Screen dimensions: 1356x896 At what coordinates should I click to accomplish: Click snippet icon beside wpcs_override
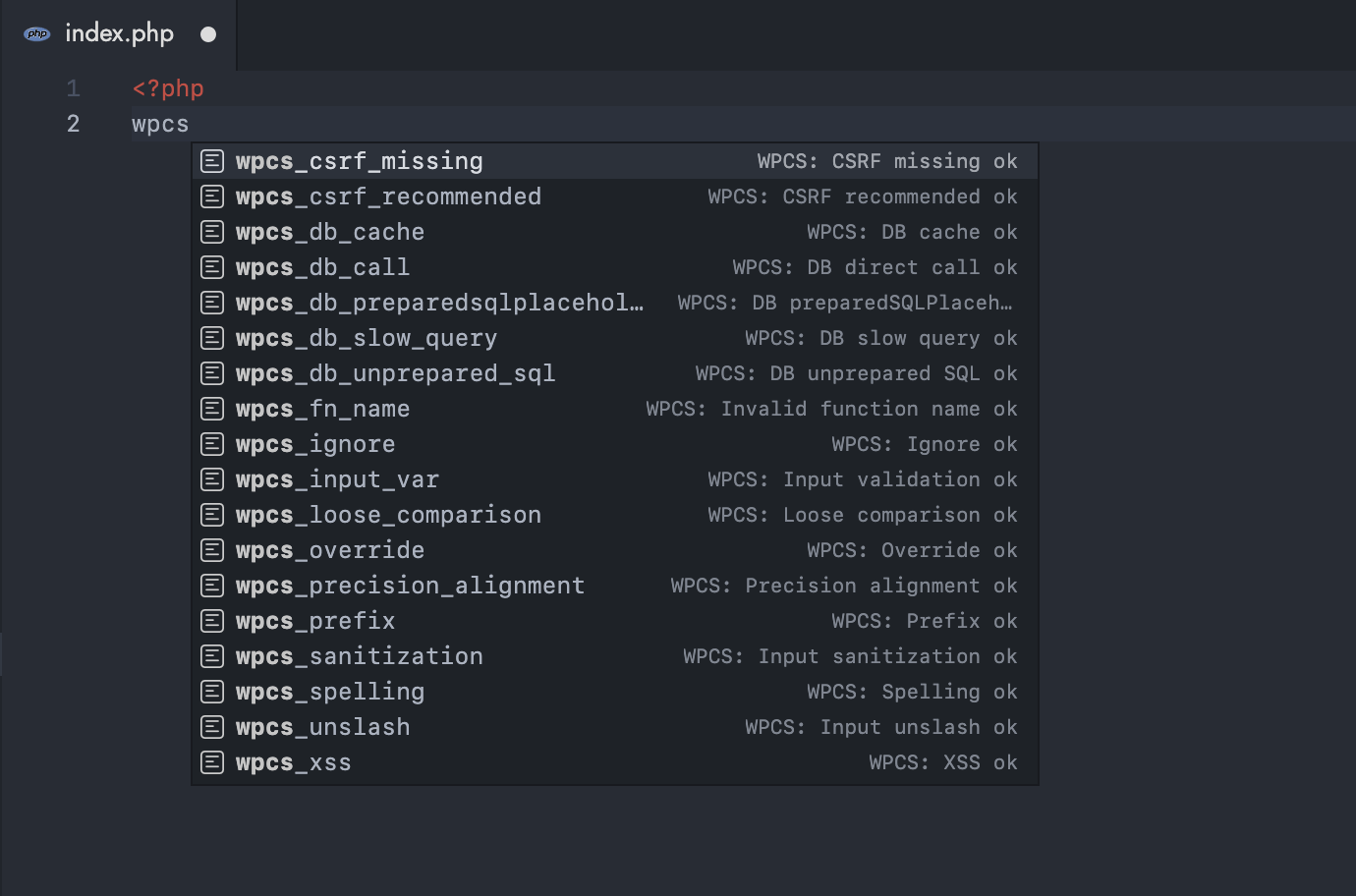point(212,550)
